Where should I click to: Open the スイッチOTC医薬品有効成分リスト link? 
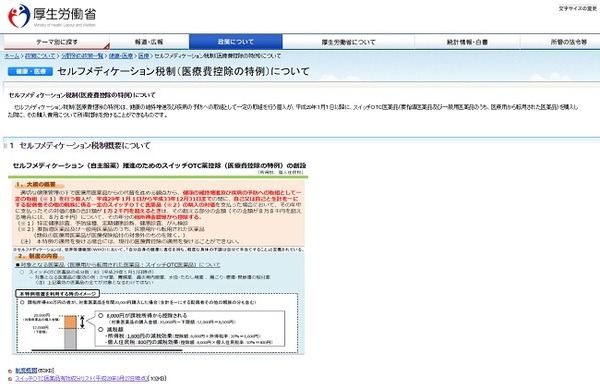tap(81, 379)
